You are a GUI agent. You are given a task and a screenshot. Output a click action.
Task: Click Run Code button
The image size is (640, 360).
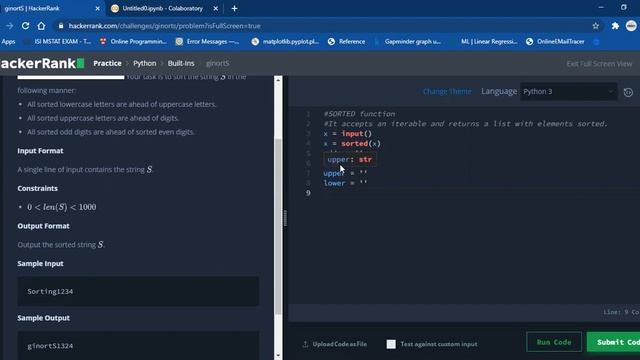pyautogui.click(x=554, y=342)
